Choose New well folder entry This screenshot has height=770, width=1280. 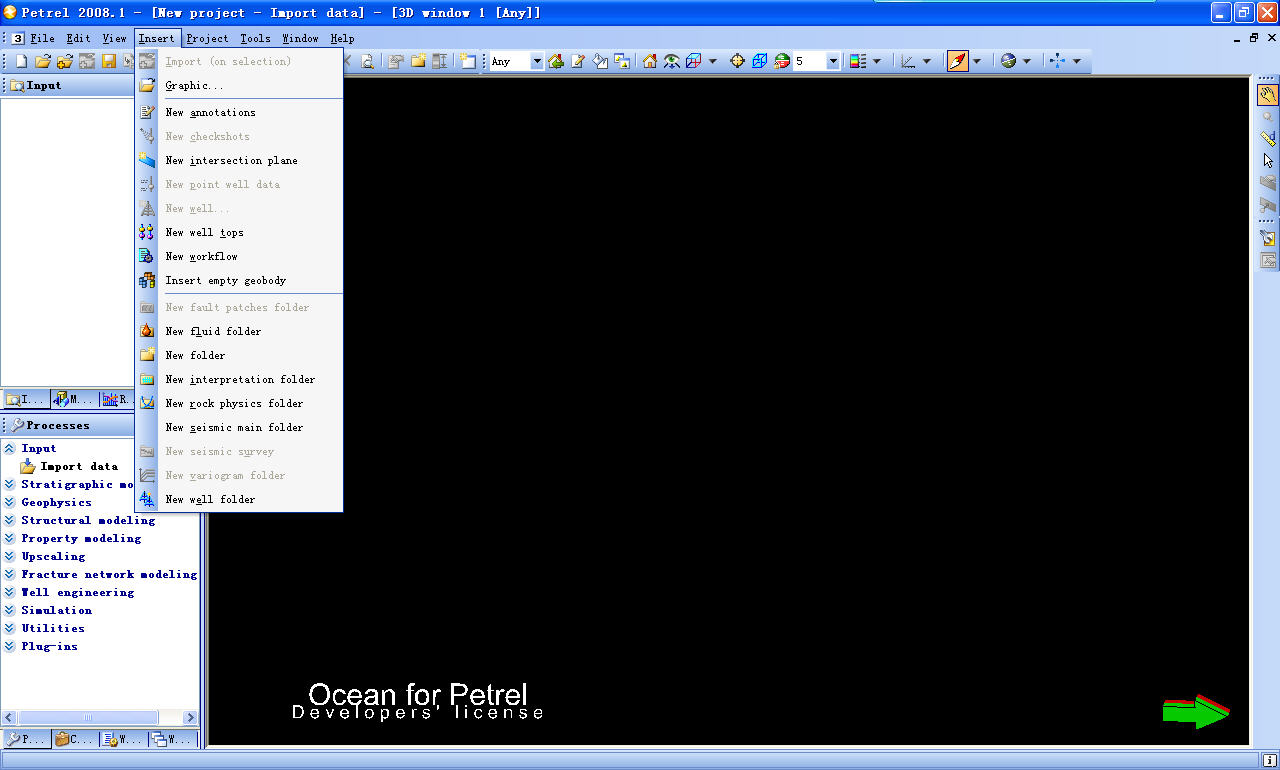tap(239, 500)
